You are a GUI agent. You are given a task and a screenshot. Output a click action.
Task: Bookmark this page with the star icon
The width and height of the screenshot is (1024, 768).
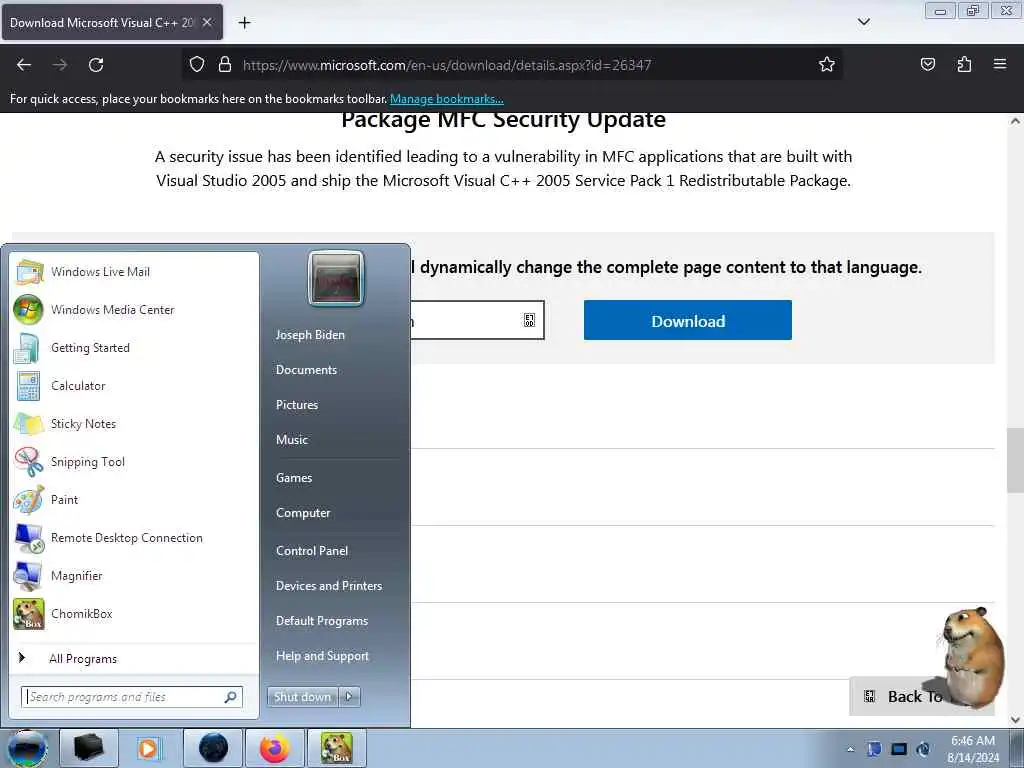click(827, 65)
